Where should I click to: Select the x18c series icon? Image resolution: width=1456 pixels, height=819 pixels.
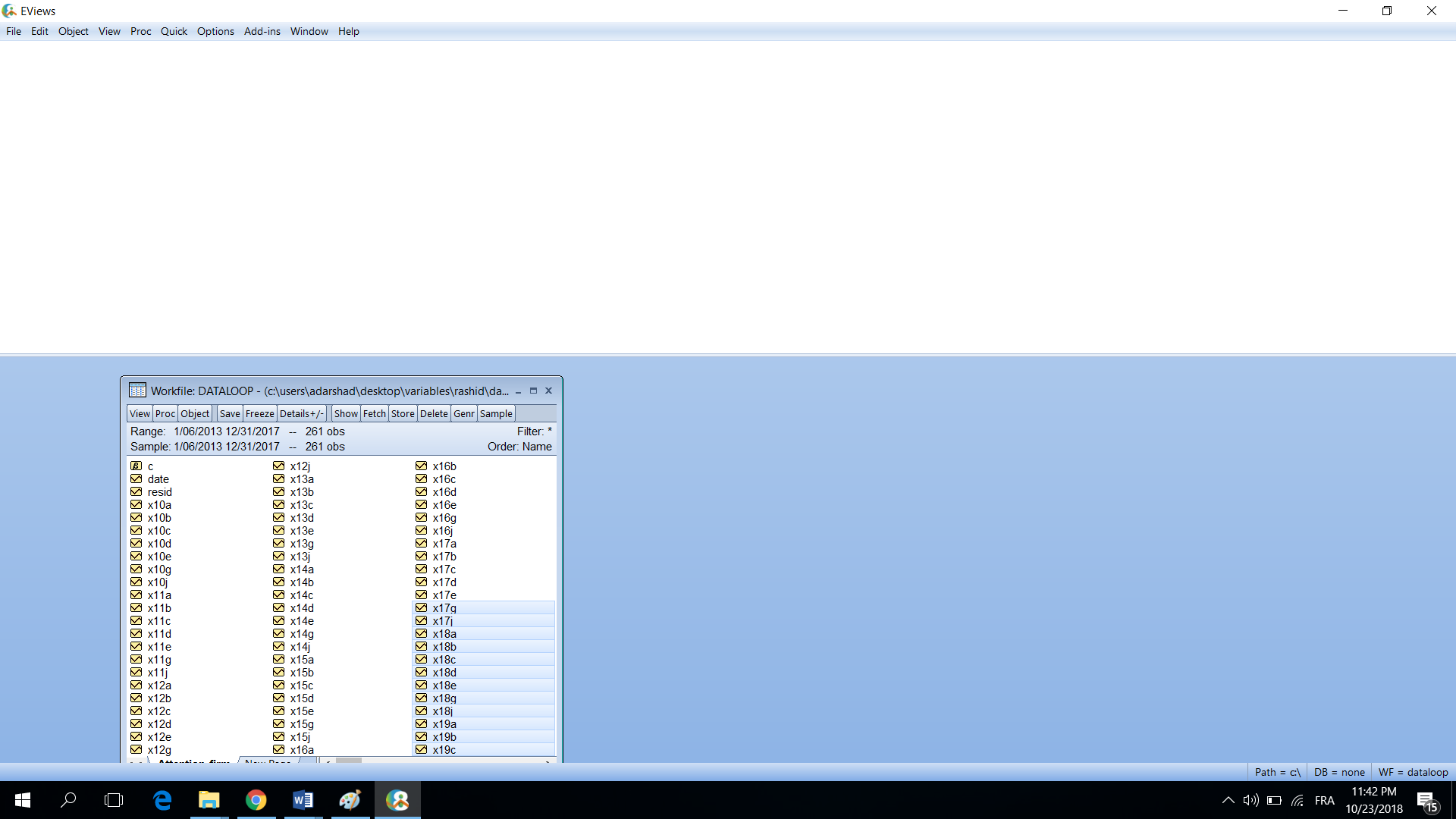tap(422, 659)
